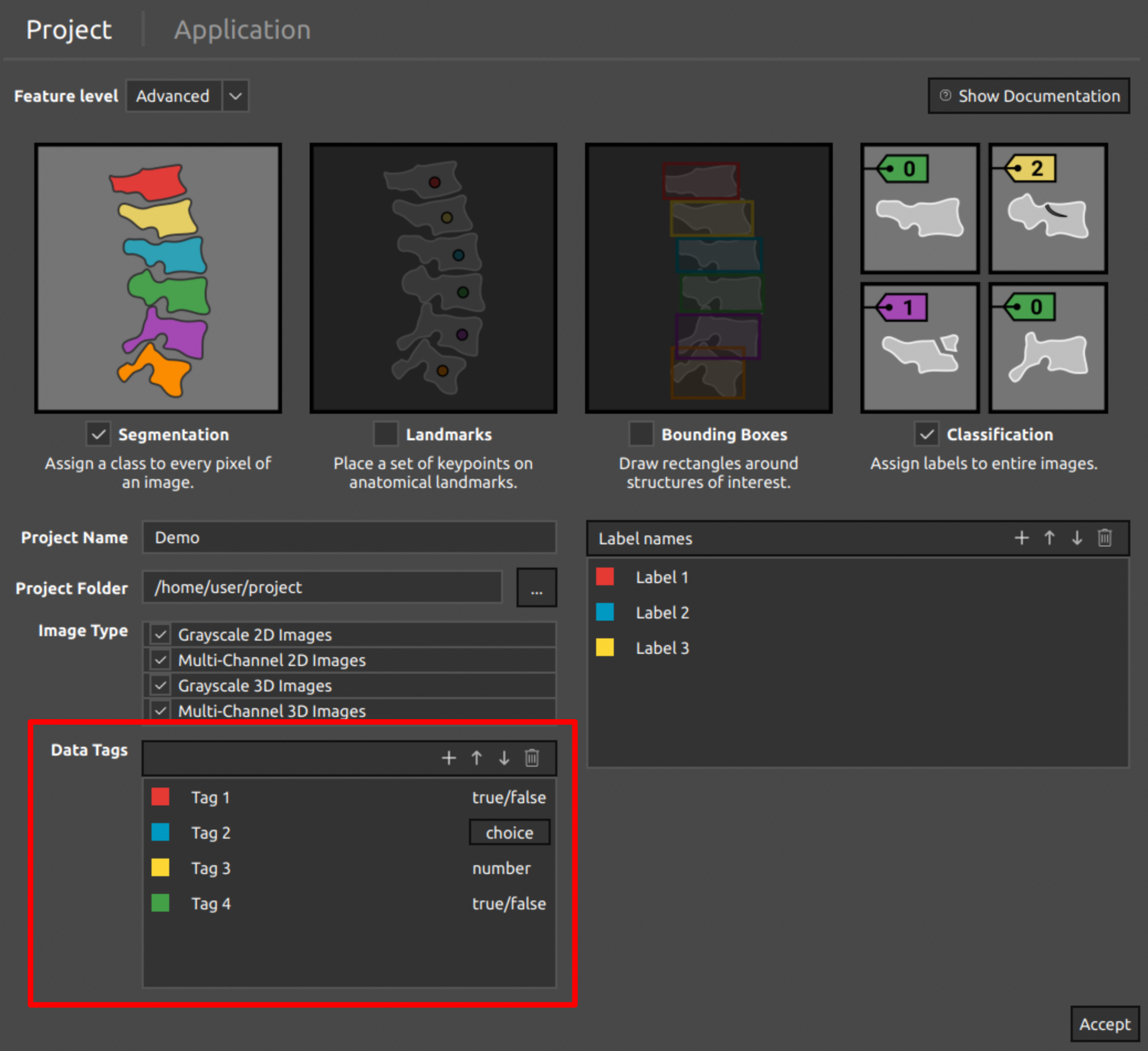Click the green color swatch of Tag 4
Image resolution: width=1148 pixels, height=1051 pixels.
pyautogui.click(x=160, y=903)
